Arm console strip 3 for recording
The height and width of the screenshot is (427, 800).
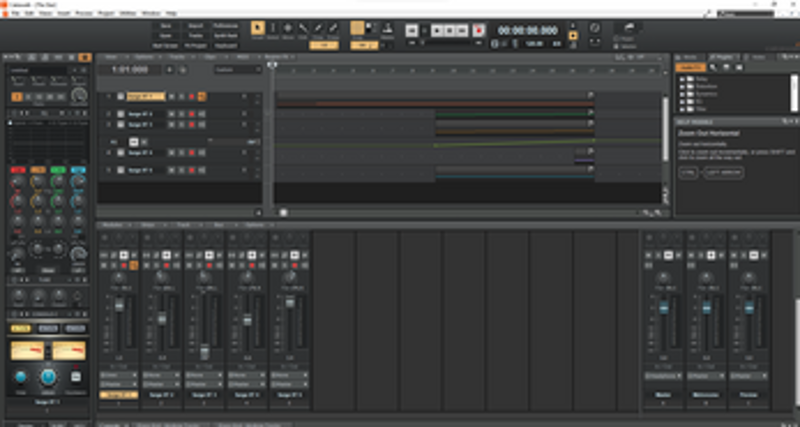pyautogui.click(x=209, y=265)
